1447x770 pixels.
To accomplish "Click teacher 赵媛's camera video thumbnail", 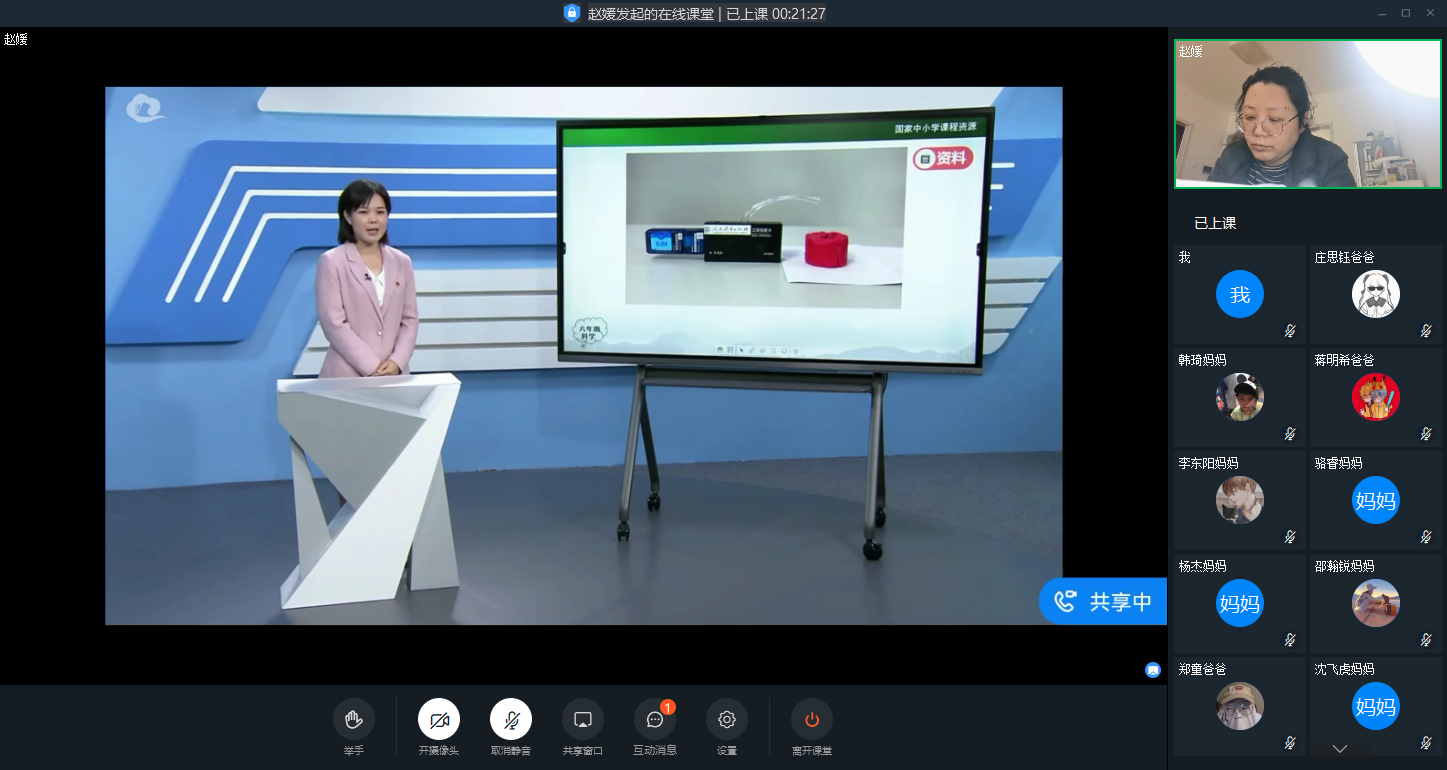I will (x=1307, y=114).
